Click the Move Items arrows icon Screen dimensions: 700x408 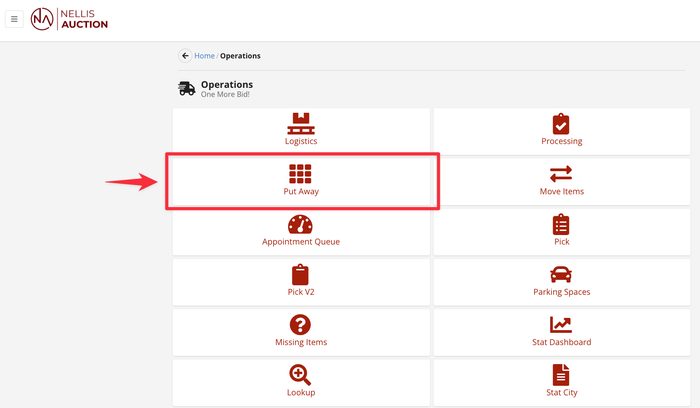(x=561, y=174)
